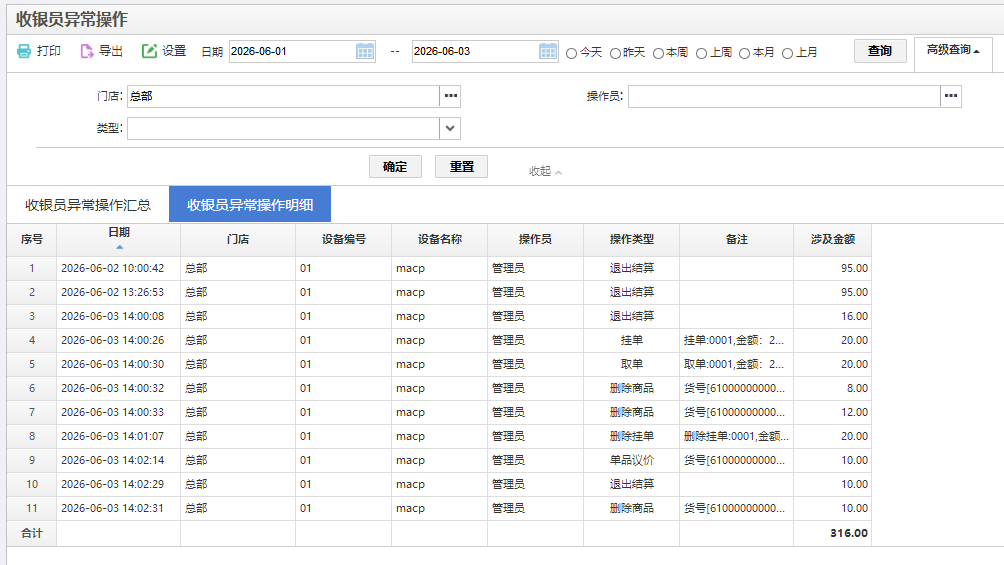The width and height of the screenshot is (1004, 565).
Task: Click the 备注 column header
Action: 736,240
